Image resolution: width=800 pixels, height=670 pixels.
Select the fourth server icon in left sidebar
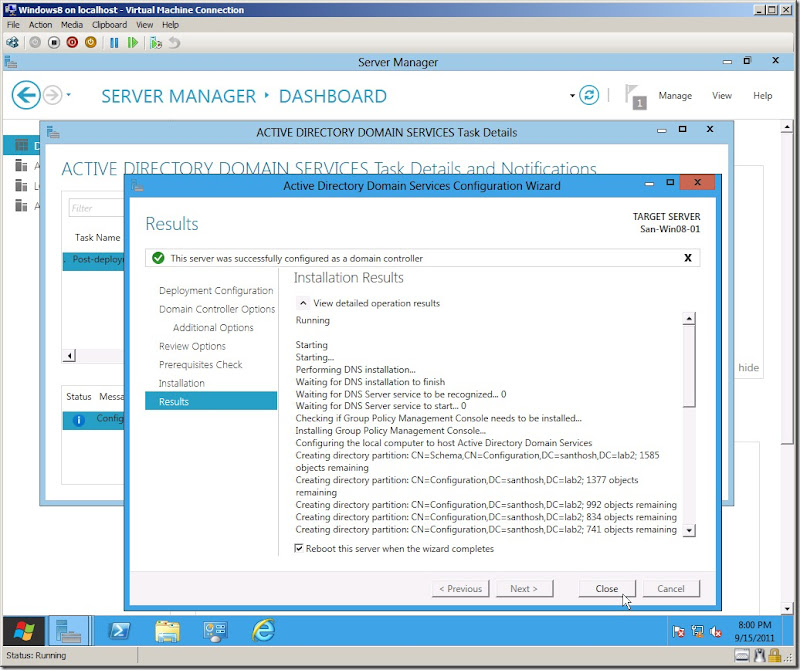pyautogui.click(x=21, y=205)
